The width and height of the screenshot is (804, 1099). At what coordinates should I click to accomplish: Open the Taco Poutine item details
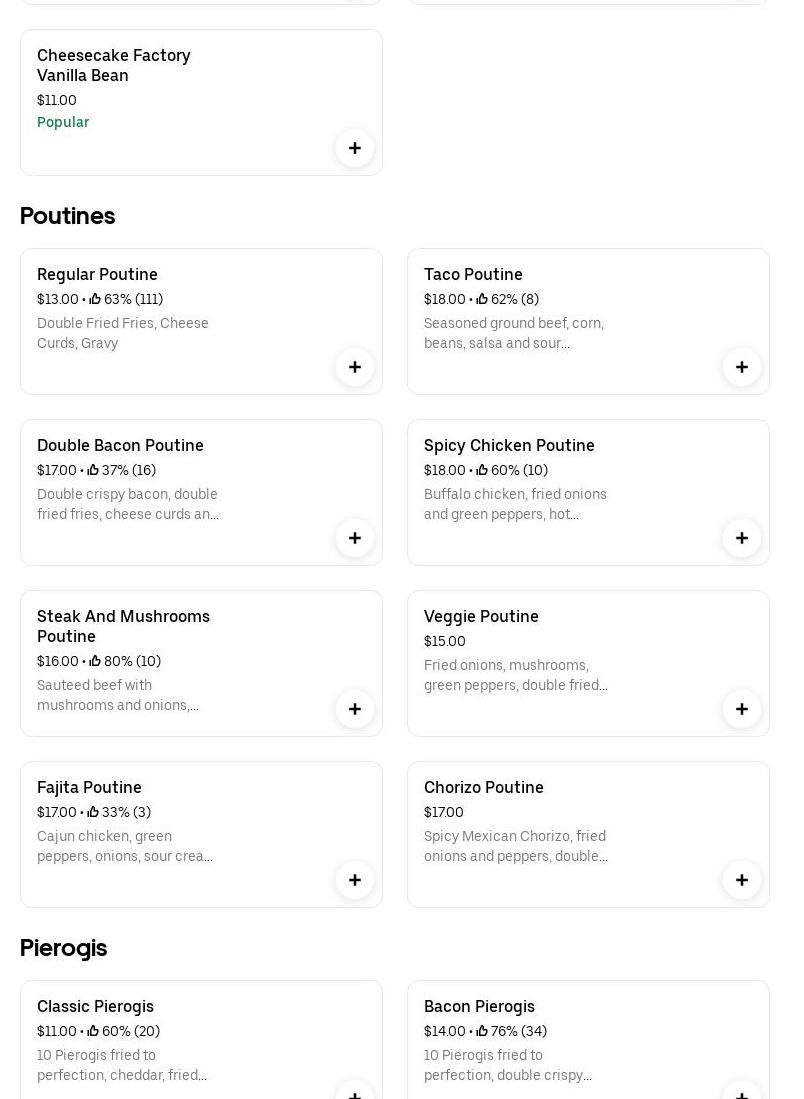(x=473, y=274)
